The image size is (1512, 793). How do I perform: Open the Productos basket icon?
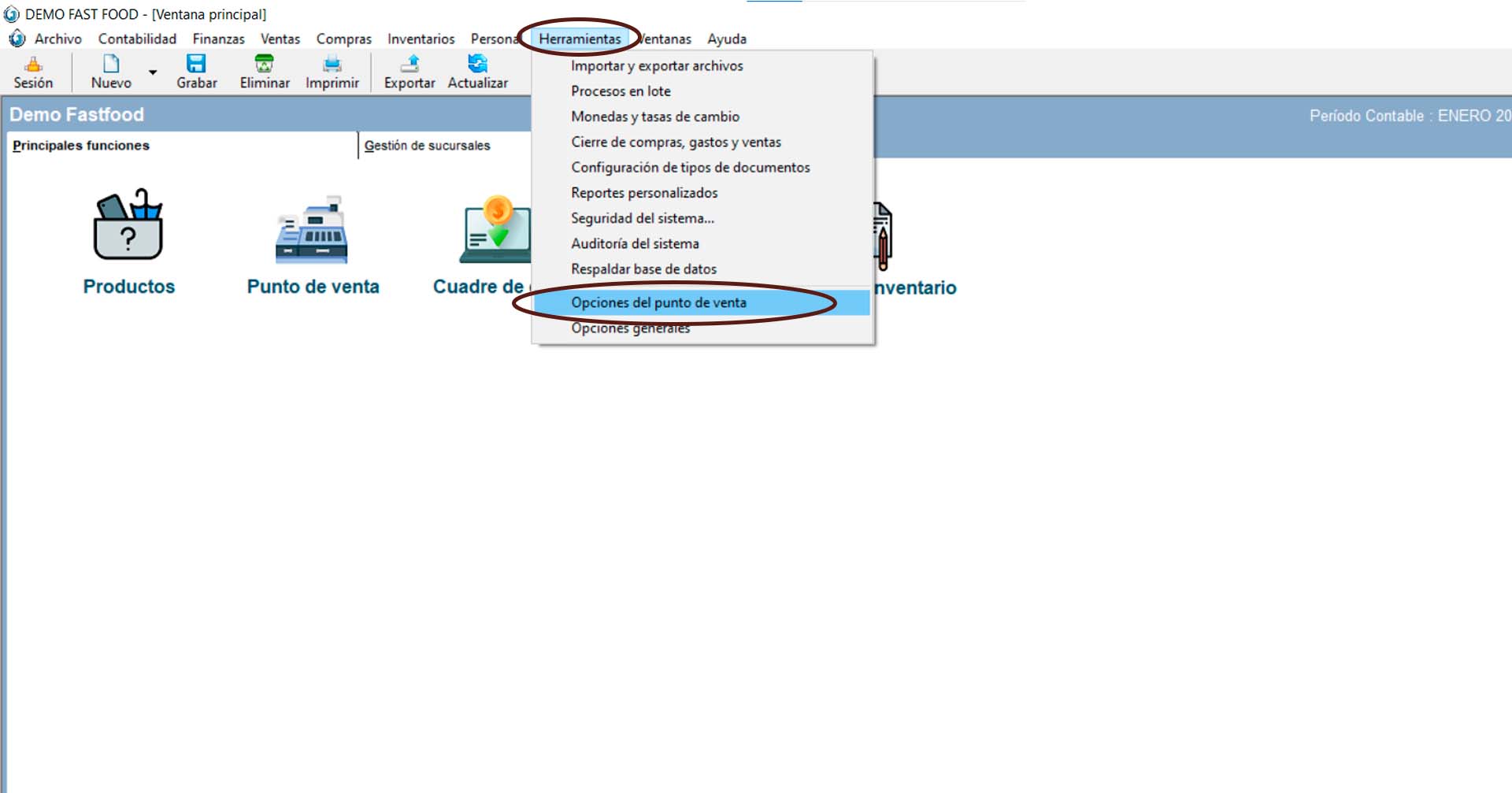pyautogui.click(x=128, y=226)
